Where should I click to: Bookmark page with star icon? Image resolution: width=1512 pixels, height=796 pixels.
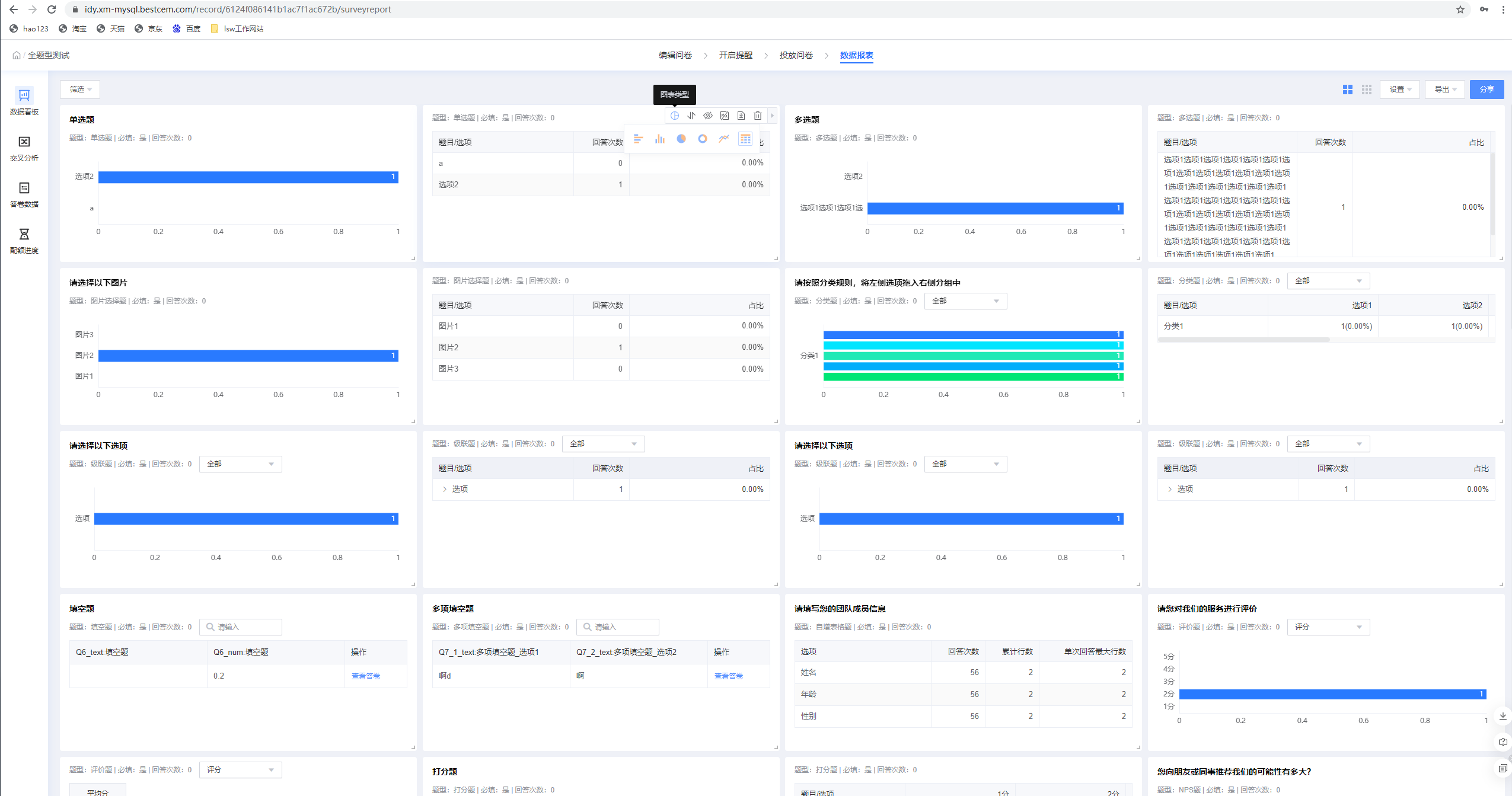tap(1460, 9)
